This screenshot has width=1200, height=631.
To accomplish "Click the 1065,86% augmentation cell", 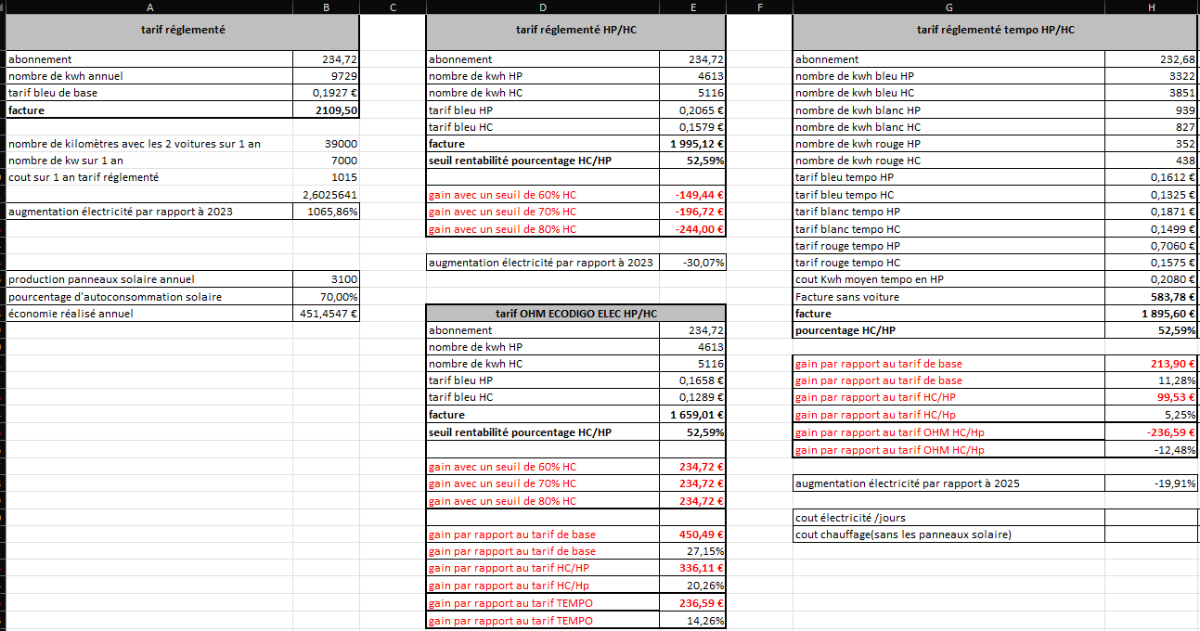I will click(327, 211).
